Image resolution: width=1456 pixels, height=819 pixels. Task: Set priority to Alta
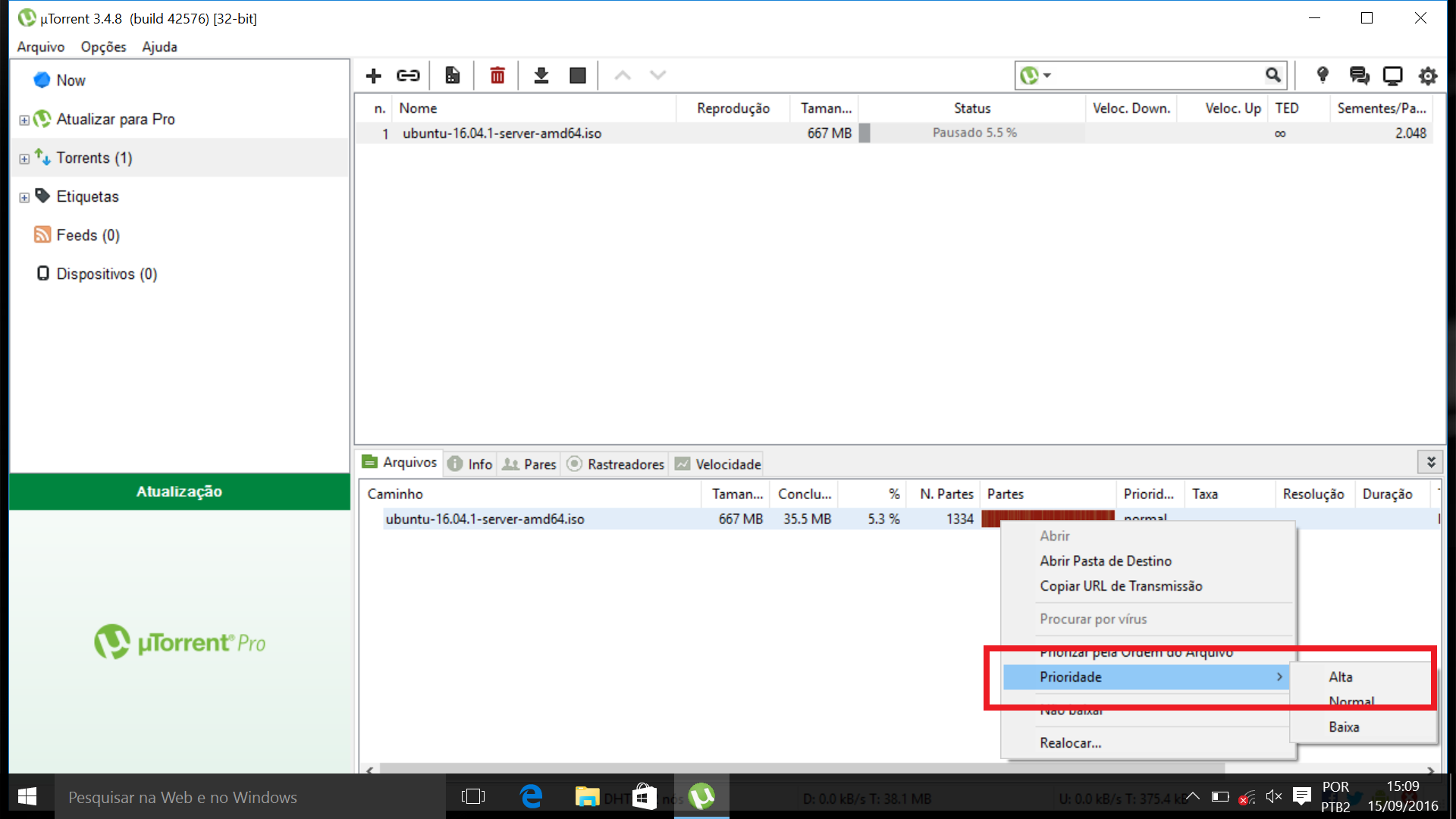click(x=1341, y=677)
